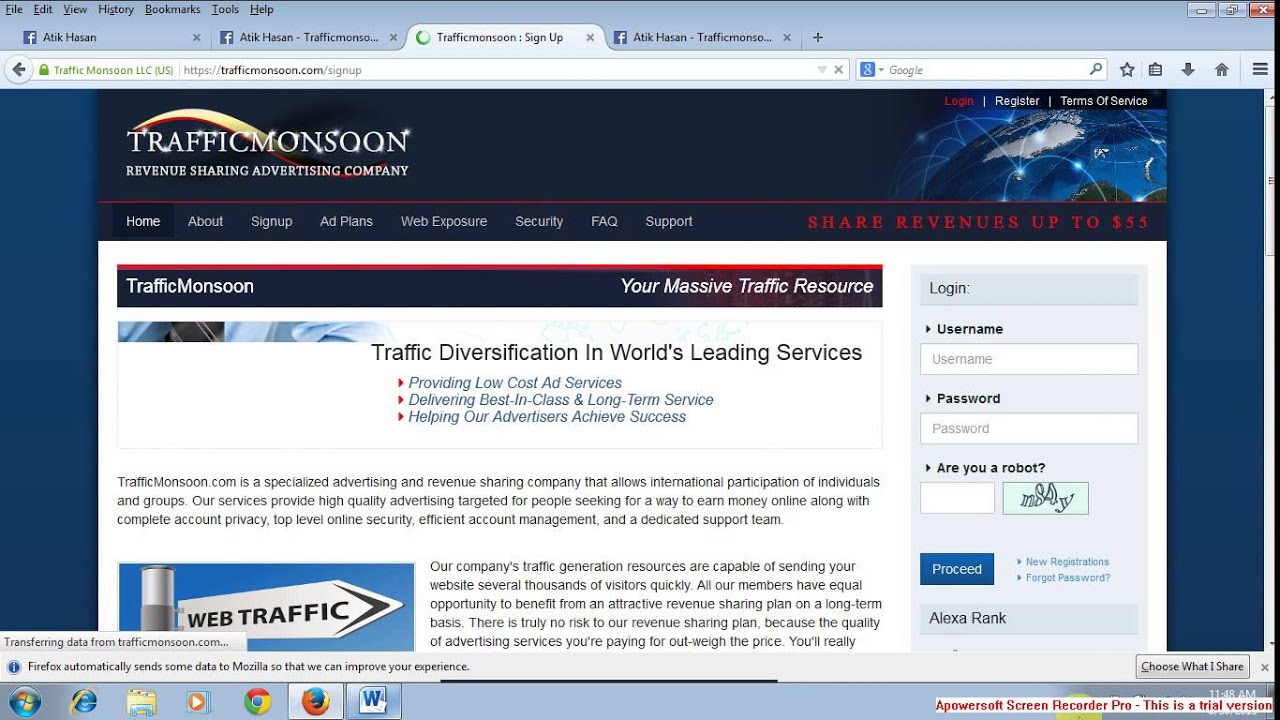Click the red Login link at top

point(958,101)
